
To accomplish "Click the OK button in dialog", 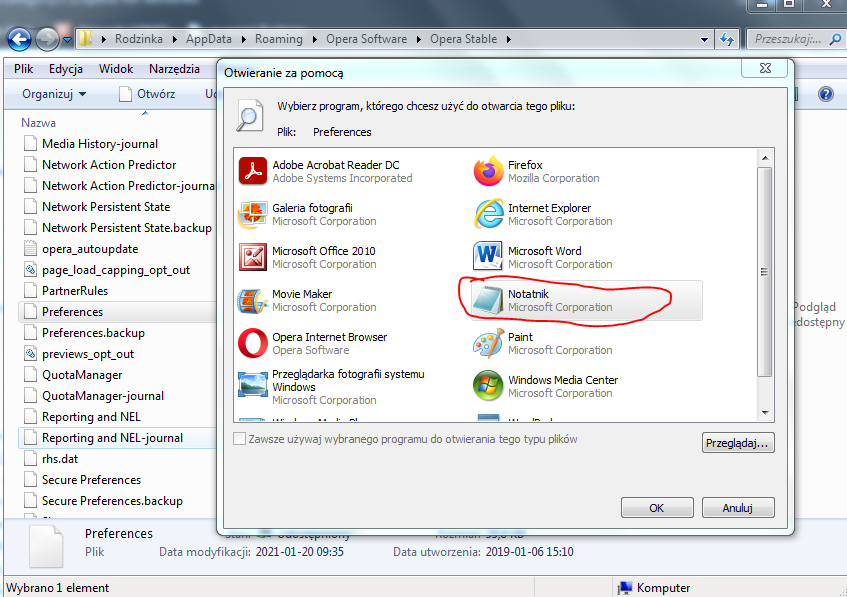I will tap(657, 508).
